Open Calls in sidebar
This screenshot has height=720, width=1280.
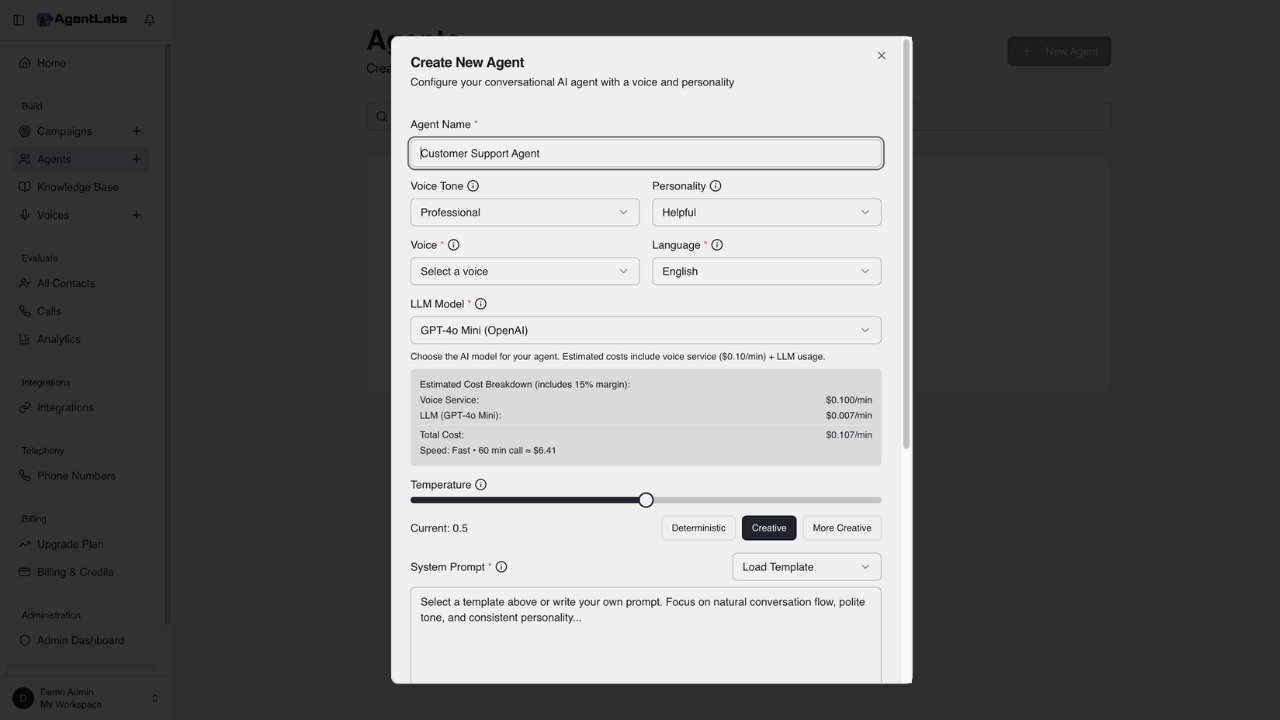point(81,311)
